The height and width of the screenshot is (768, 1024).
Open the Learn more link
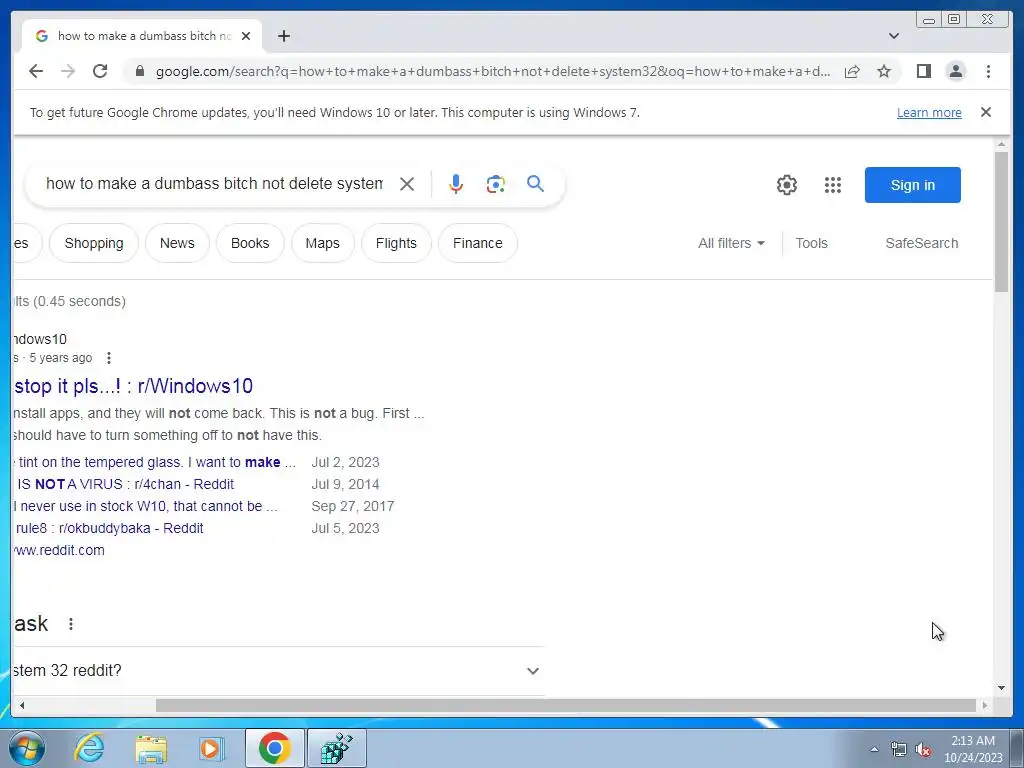pyautogui.click(x=929, y=112)
